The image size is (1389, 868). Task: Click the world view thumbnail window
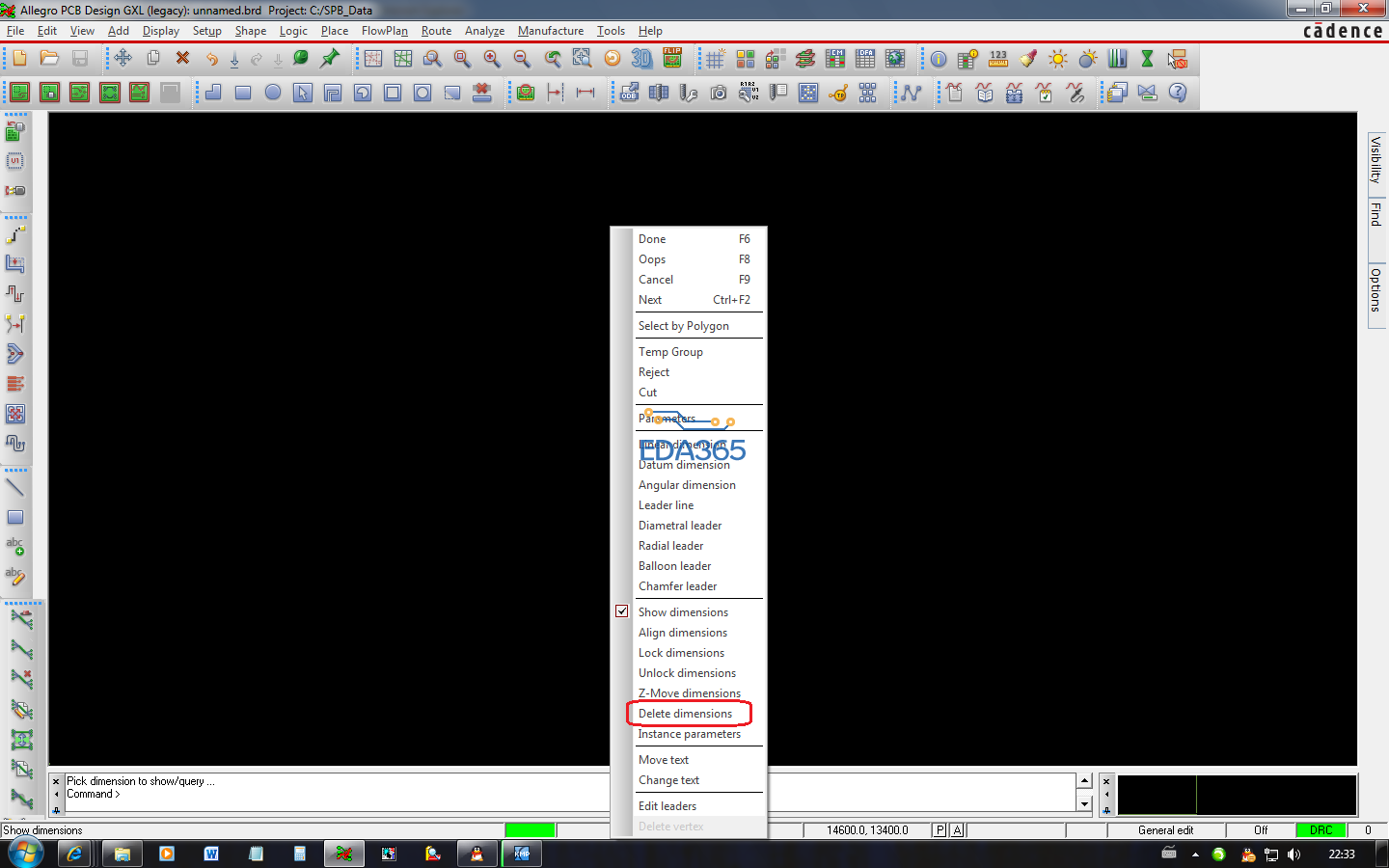1237,795
